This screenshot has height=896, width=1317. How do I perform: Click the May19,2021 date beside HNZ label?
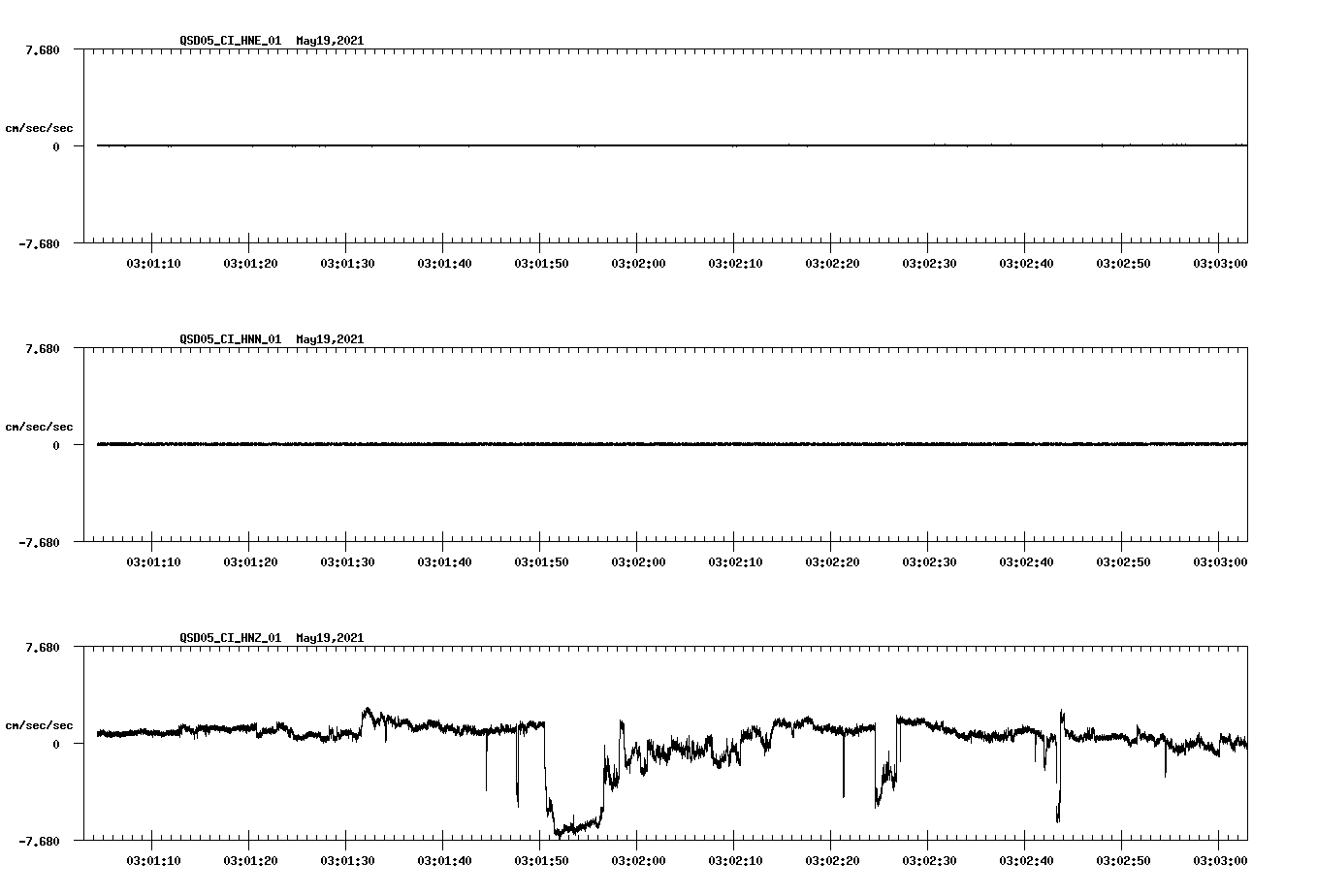pos(328,638)
